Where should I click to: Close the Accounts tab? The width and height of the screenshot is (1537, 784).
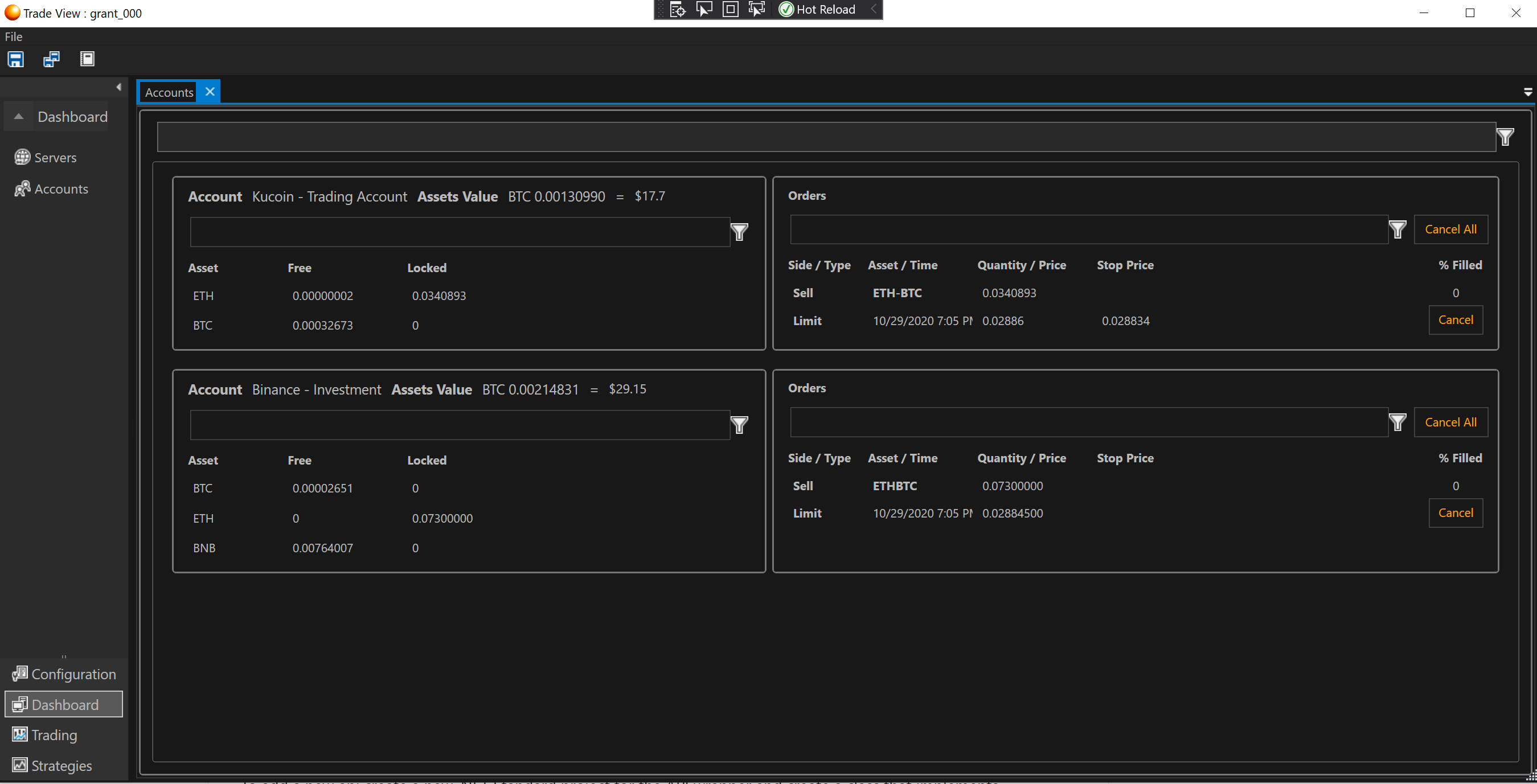point(210,92)
